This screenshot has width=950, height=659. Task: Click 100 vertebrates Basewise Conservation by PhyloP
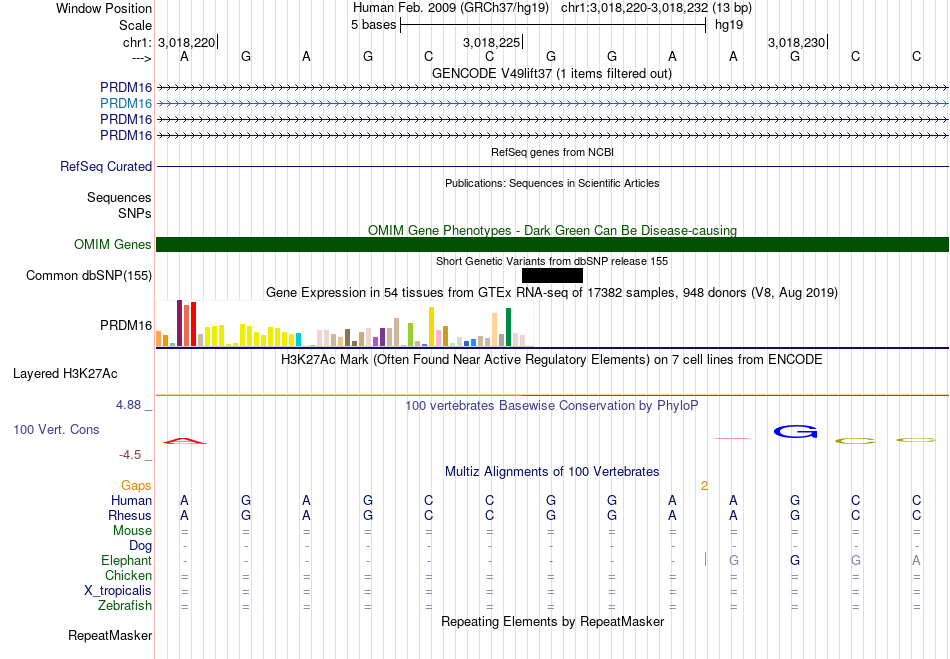pos(551,405)
